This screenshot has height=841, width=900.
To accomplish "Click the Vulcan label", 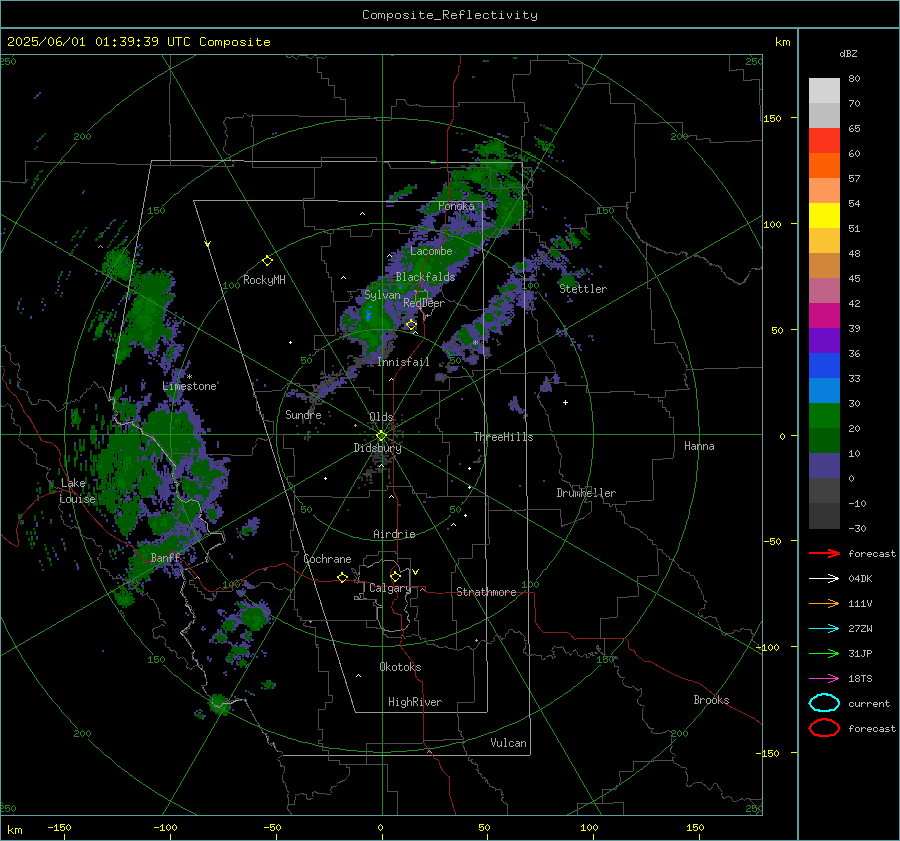I will 508,743.
